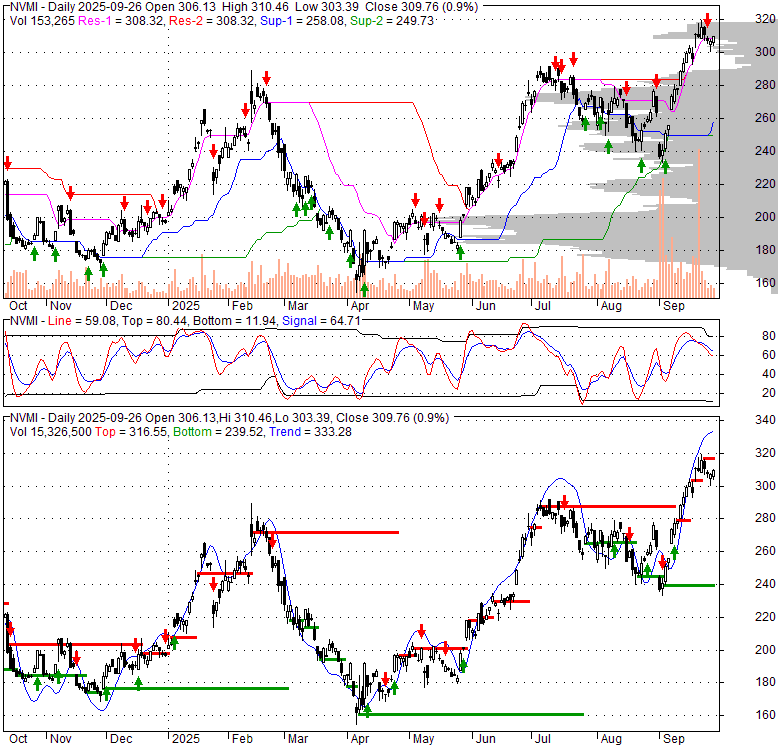Screen dimensions: 780x745
Task: Click the Jun month label under bottom chart
Action: click(x=486, y=739)
